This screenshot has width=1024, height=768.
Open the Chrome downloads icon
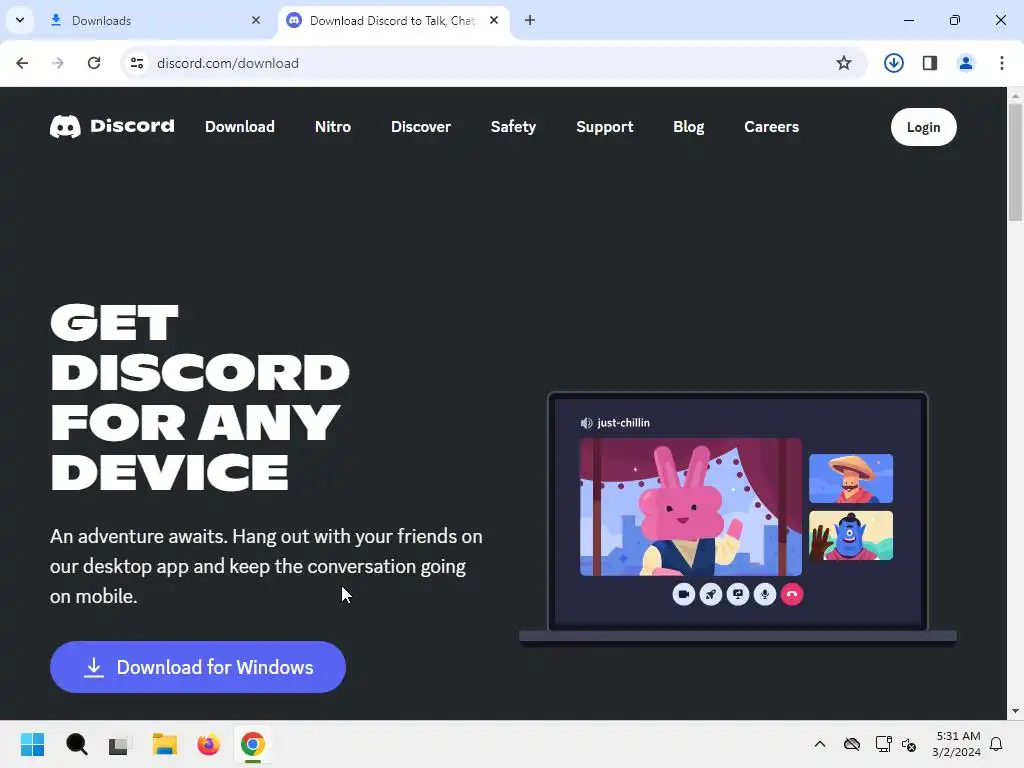coord(893,63)
